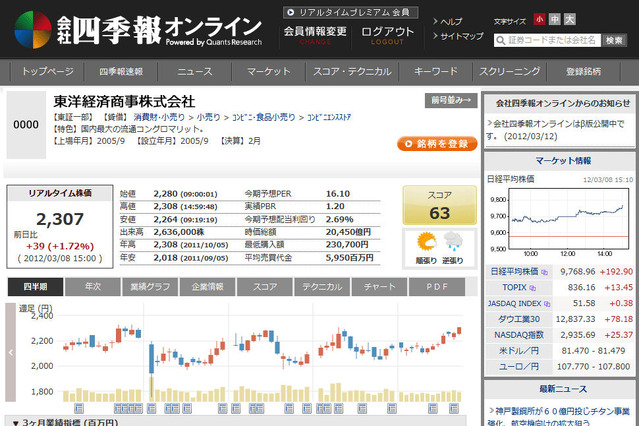Screen dimensions: 639x426
Task: Go to トップページ in navigation bar
Action: 48,72
